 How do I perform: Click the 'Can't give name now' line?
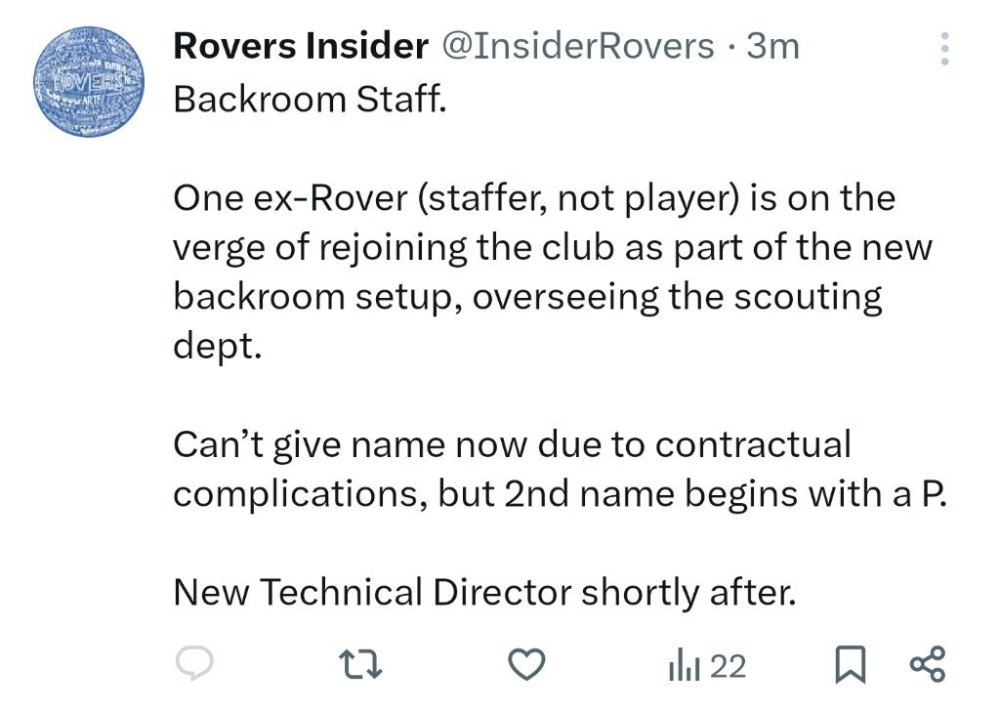tap(512, 444)
